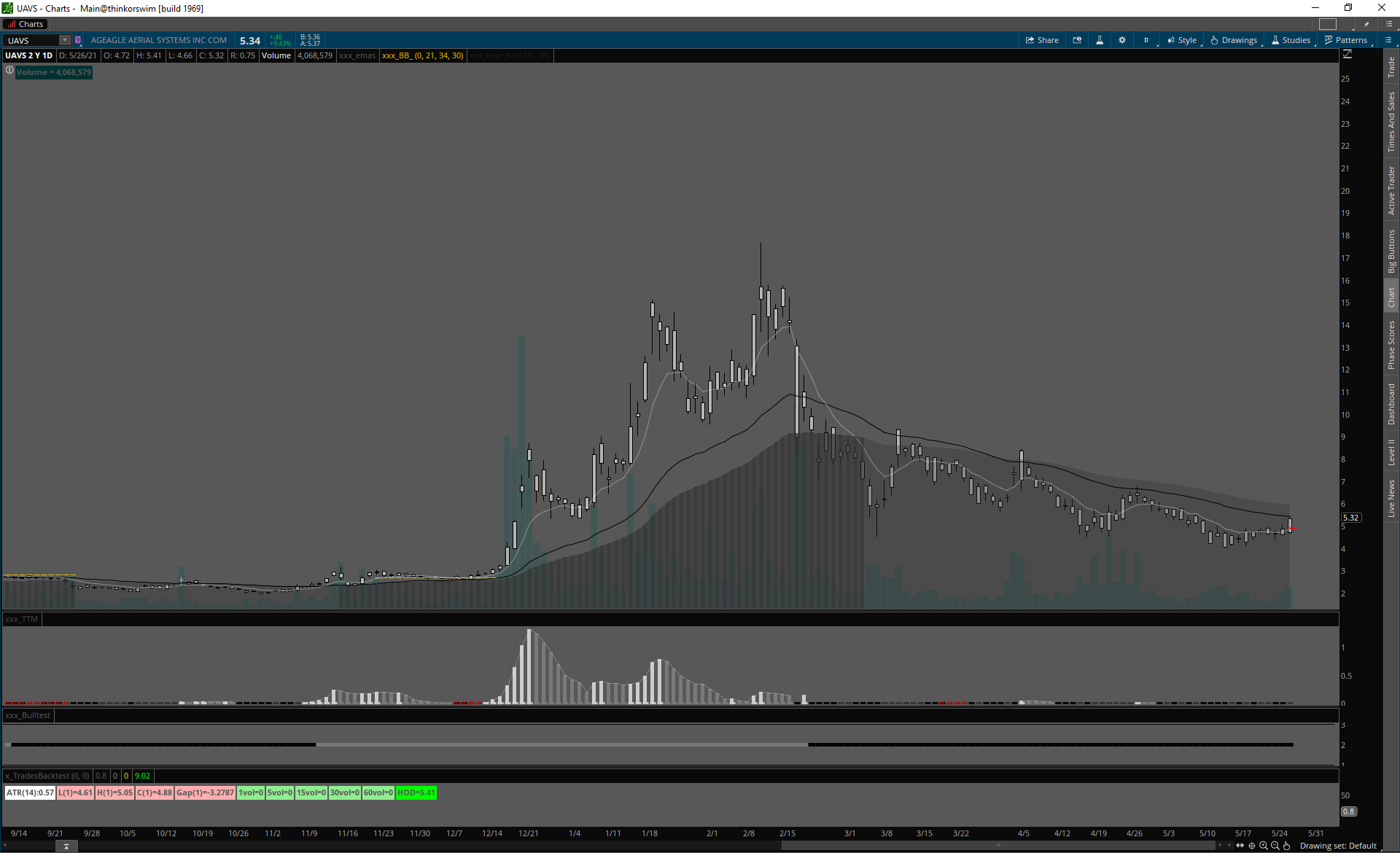This screenshot has height=853, width=1400.
Task: Click the expand time axis arrows icon
Action: coord(1240,846)
